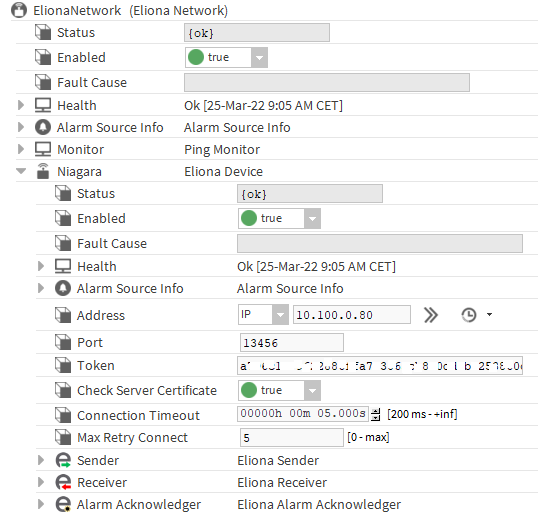Click the Connection Timeout stepper arrows
The height and width of the screenshot is (514, 538).
[376, 414]
